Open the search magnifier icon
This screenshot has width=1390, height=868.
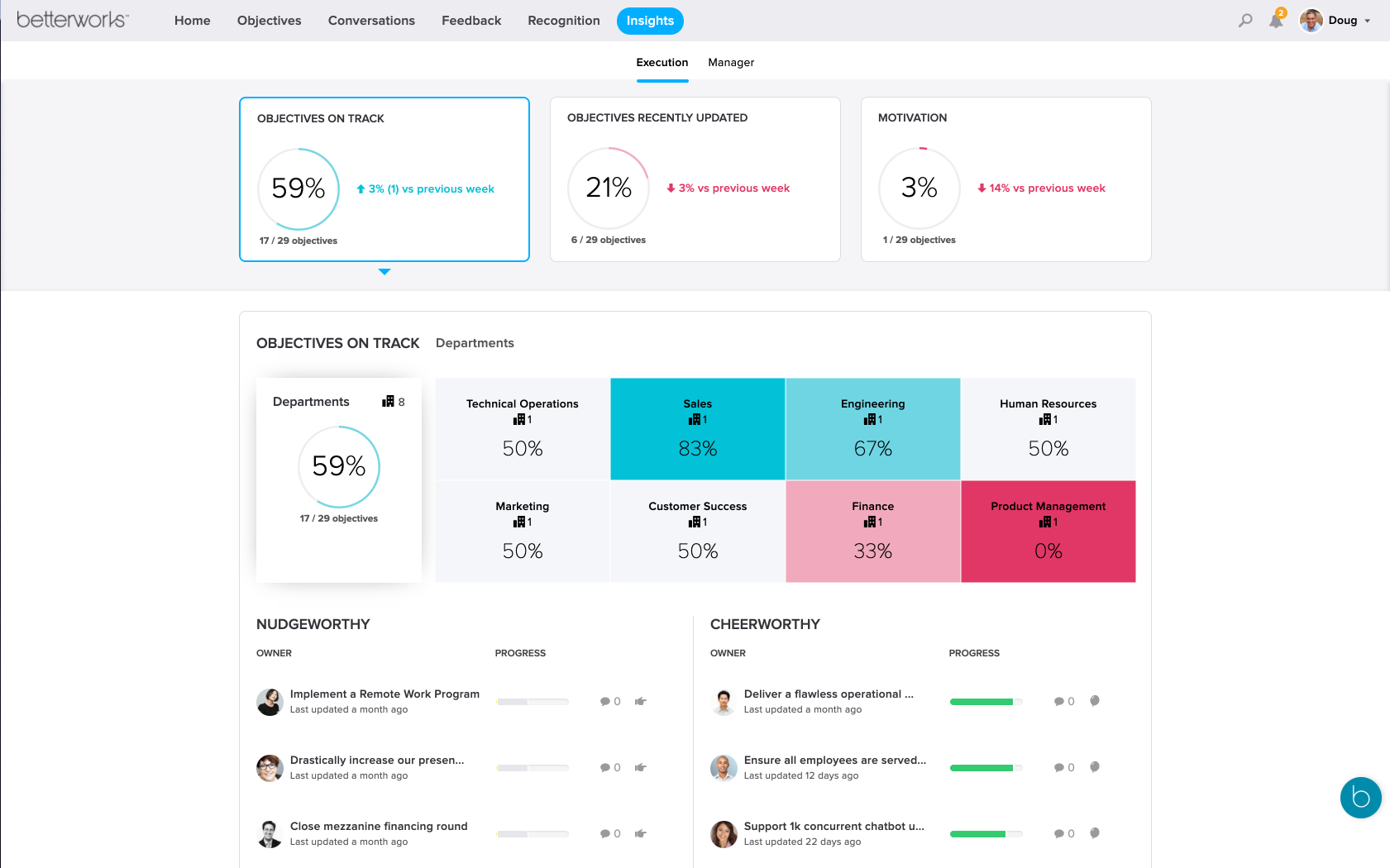tap(1244, 21)
